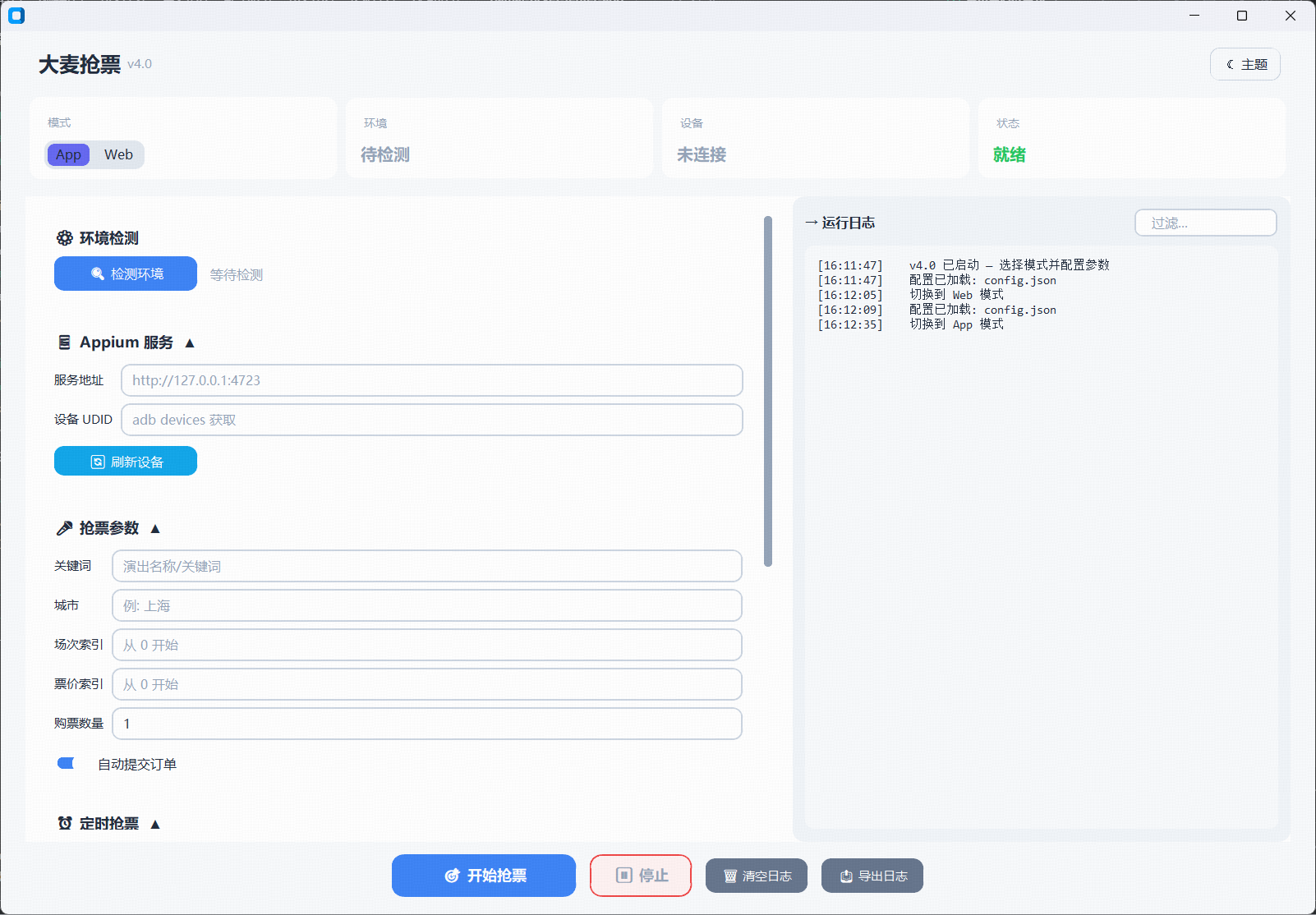Focus the 关键词 input field
The image size is (1316, 915).
[427, 566]
